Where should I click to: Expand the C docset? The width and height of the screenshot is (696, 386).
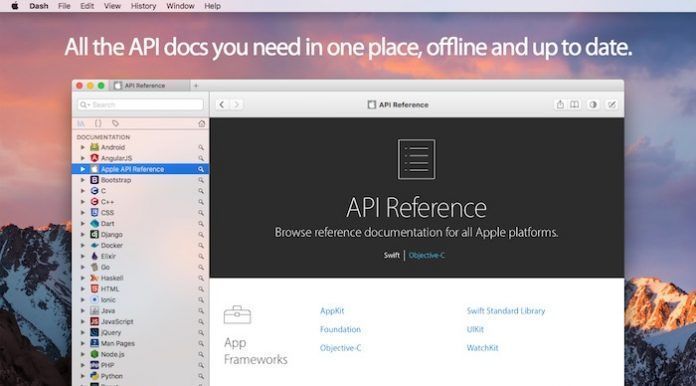click(x=83, y=191)
